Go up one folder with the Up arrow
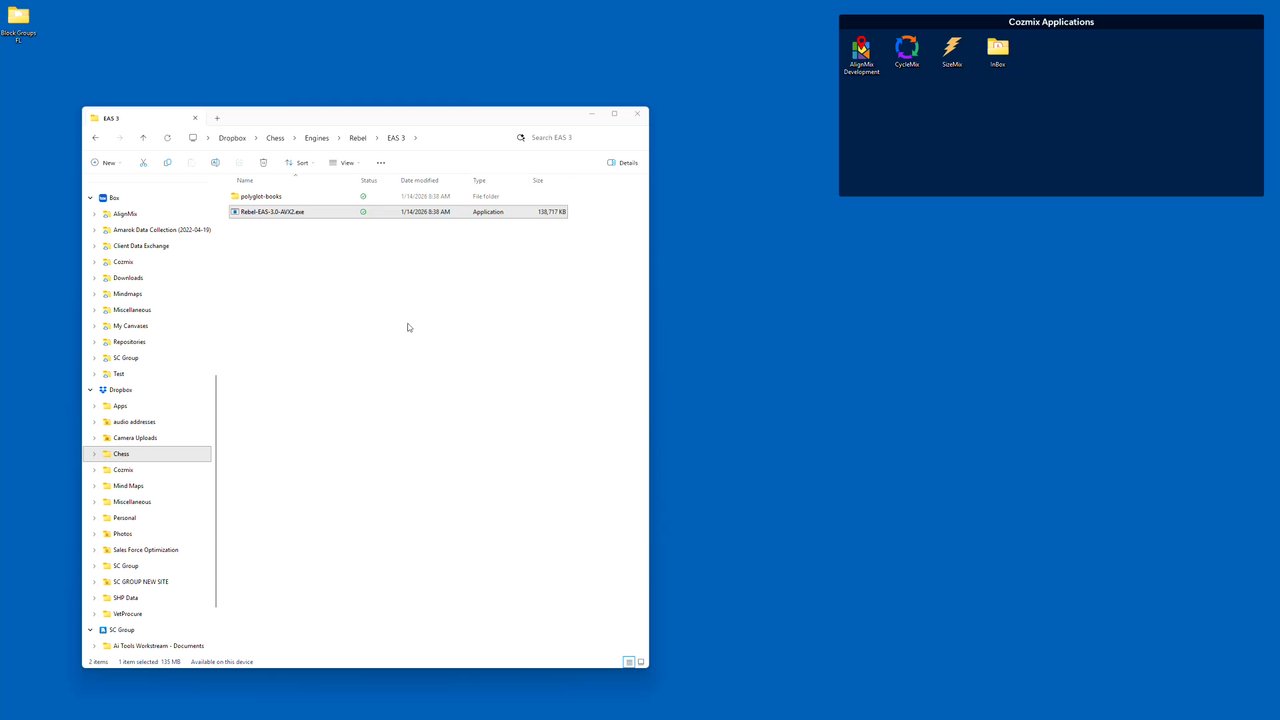 click(x=143, y=138)
